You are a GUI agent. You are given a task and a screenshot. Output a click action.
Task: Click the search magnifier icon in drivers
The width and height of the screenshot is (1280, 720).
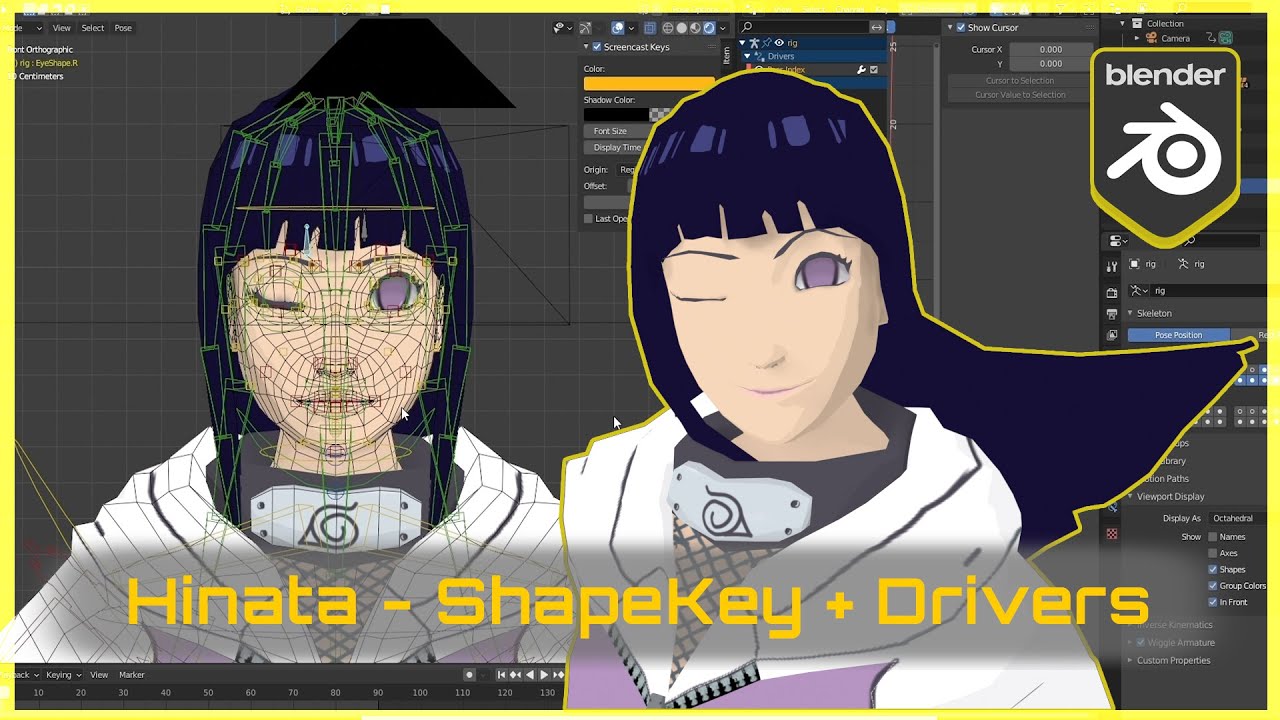tap(747, 27)
